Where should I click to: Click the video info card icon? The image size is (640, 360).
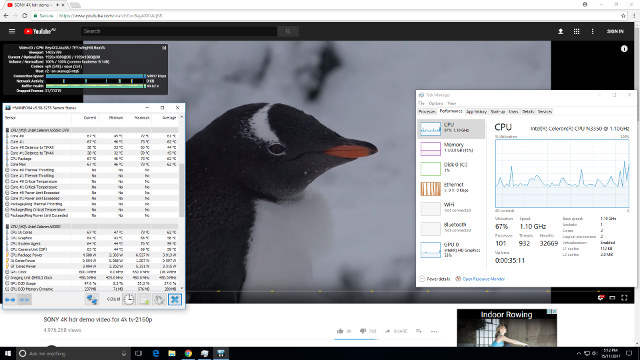[624, 49]
